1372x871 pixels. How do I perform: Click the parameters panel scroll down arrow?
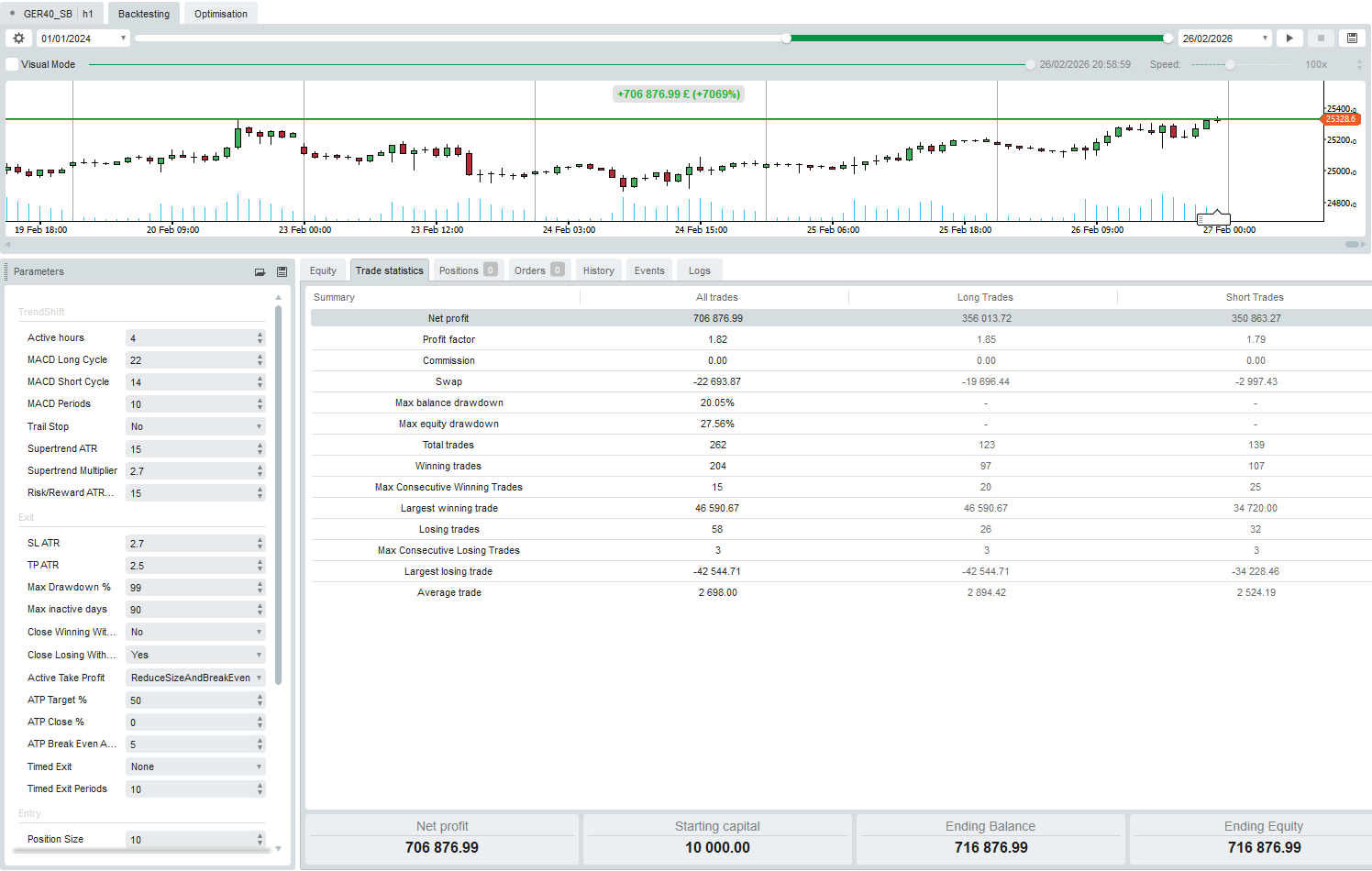tap(278, 849)
